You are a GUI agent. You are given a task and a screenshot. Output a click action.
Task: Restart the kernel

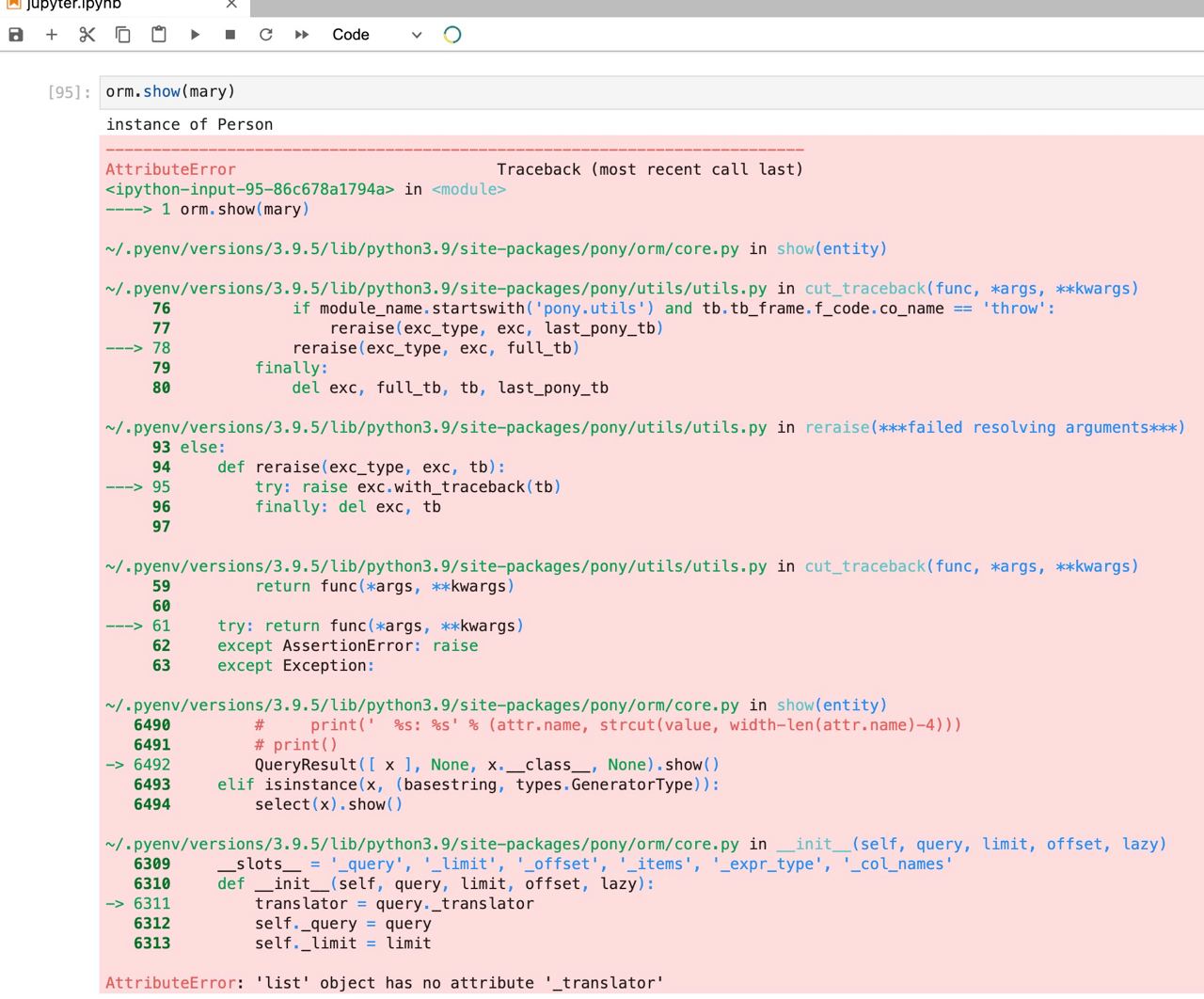(x=266, y=35)
